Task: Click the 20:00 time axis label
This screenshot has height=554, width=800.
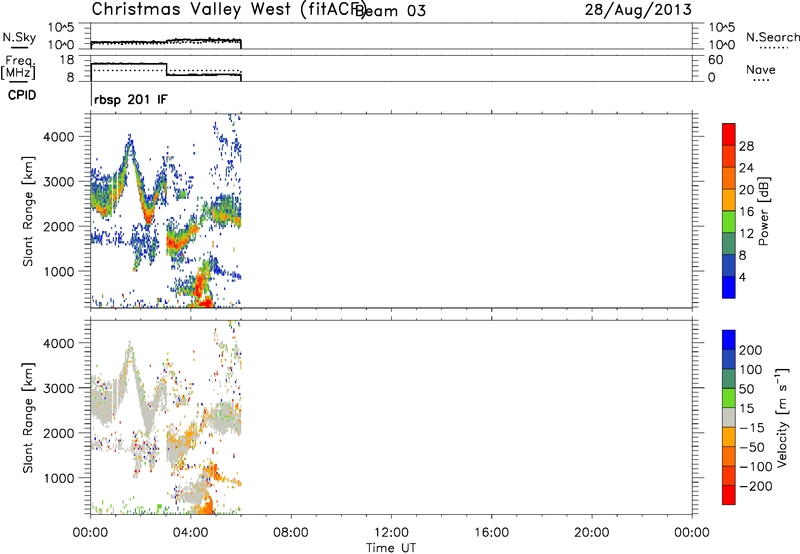Action: (x=592, y=533)
